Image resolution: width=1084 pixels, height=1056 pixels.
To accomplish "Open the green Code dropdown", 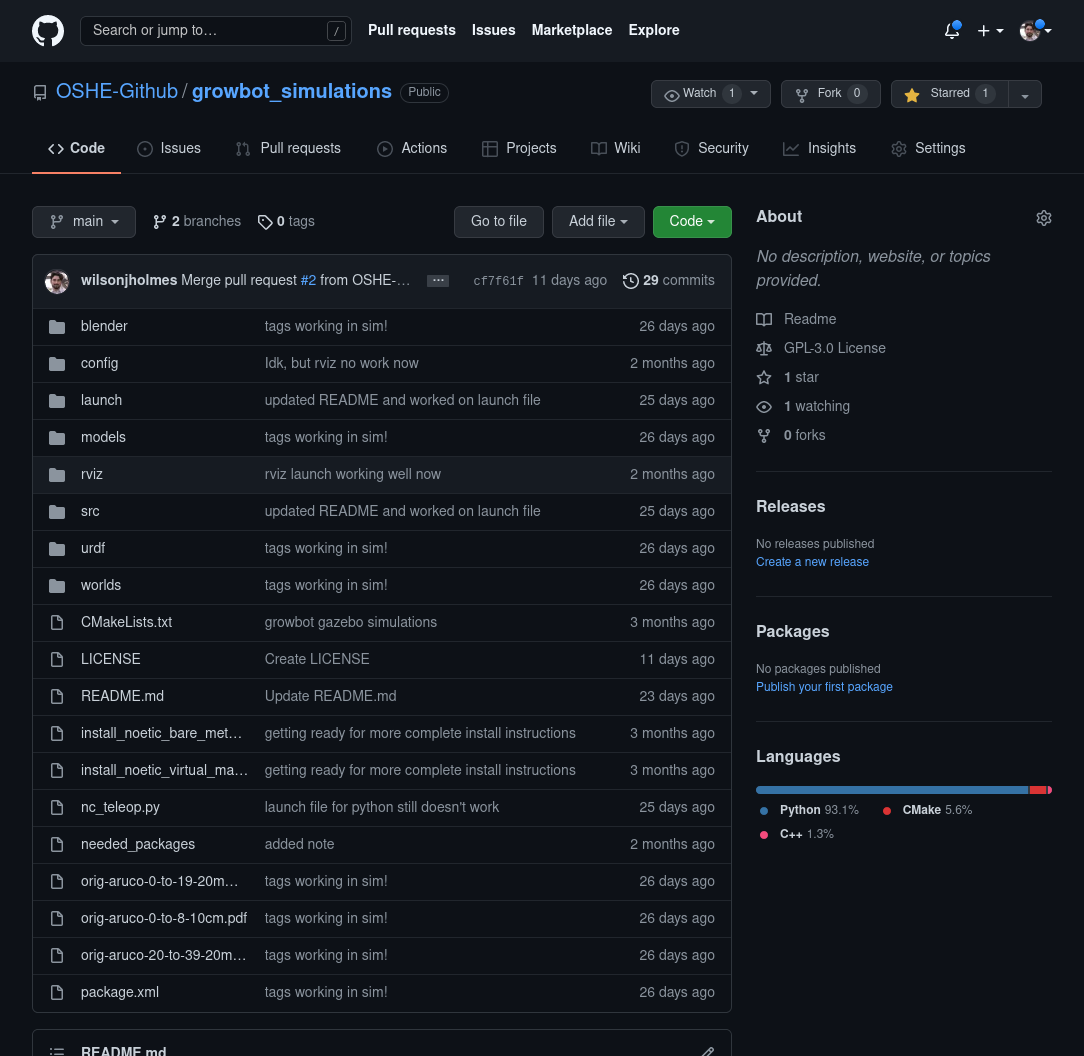I will (x=692, y=222).
